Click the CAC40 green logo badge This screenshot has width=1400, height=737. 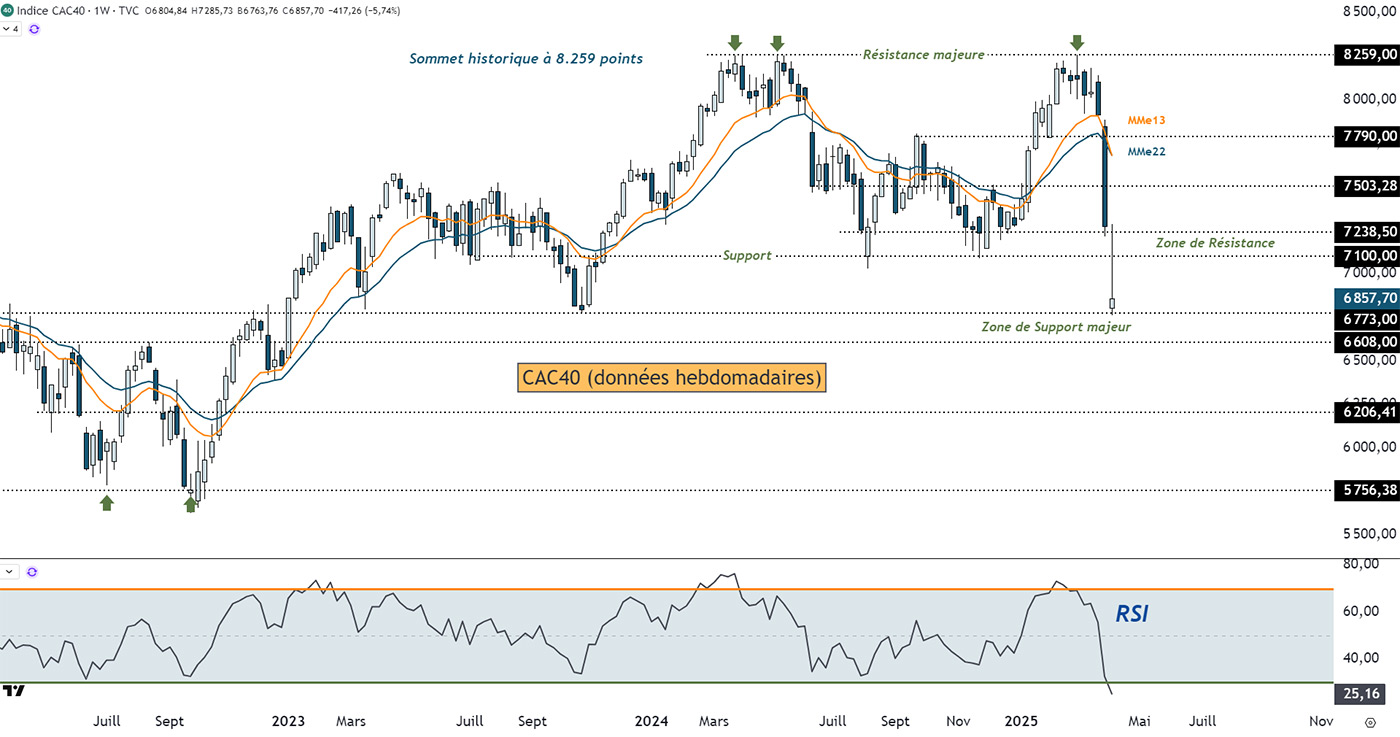coord(7,9)
